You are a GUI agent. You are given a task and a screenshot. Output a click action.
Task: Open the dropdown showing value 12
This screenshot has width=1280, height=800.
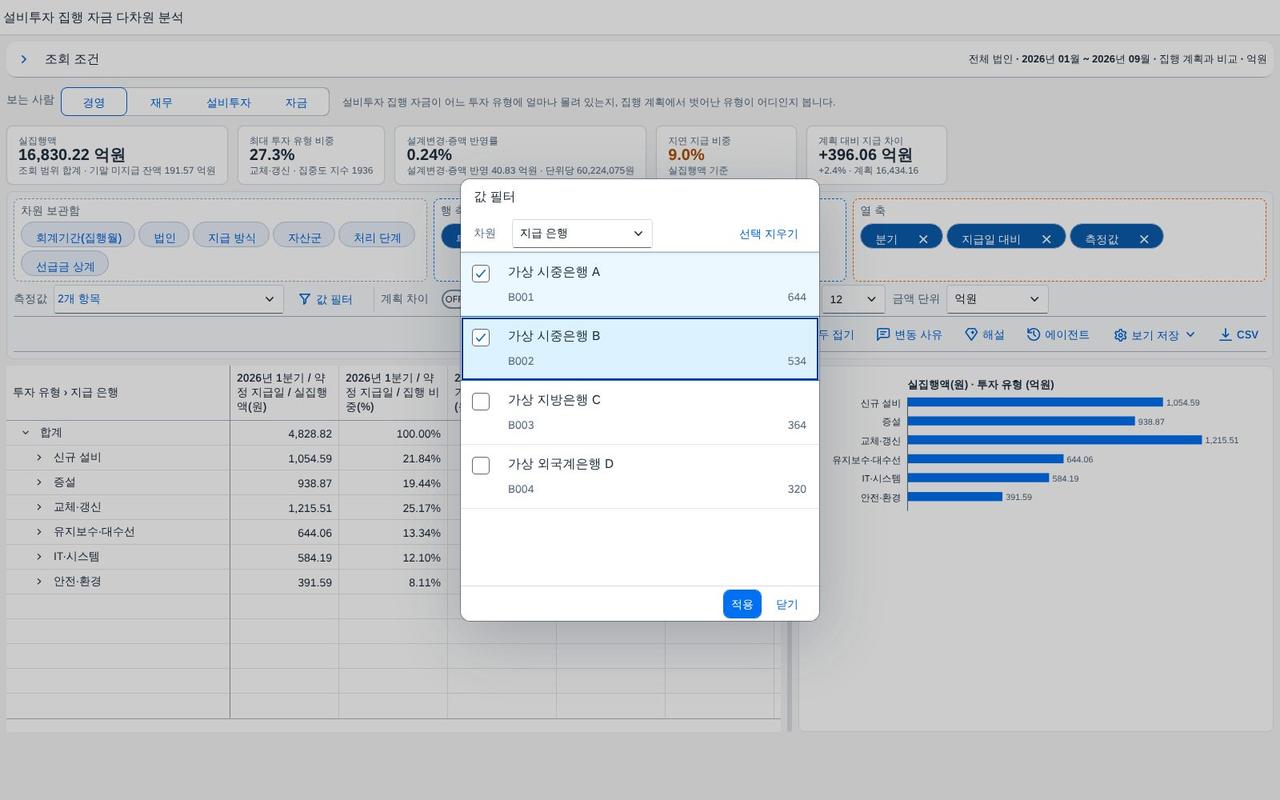pos(852,299)
